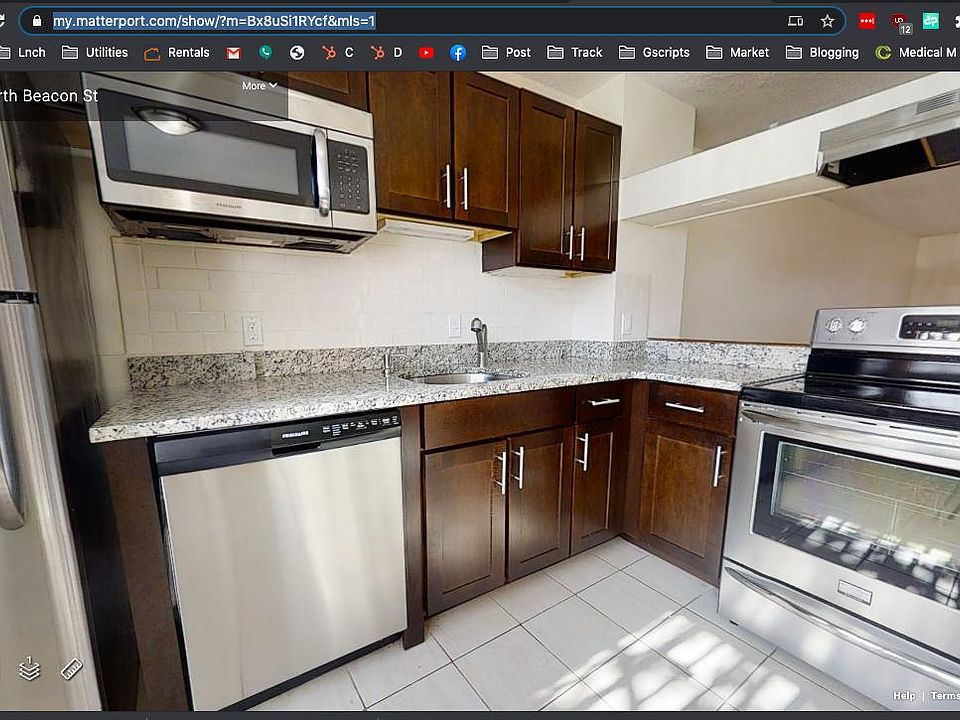Viewport: 960px width, 720px height.
Task: Click the Terms link
Action: pos(945,696)
